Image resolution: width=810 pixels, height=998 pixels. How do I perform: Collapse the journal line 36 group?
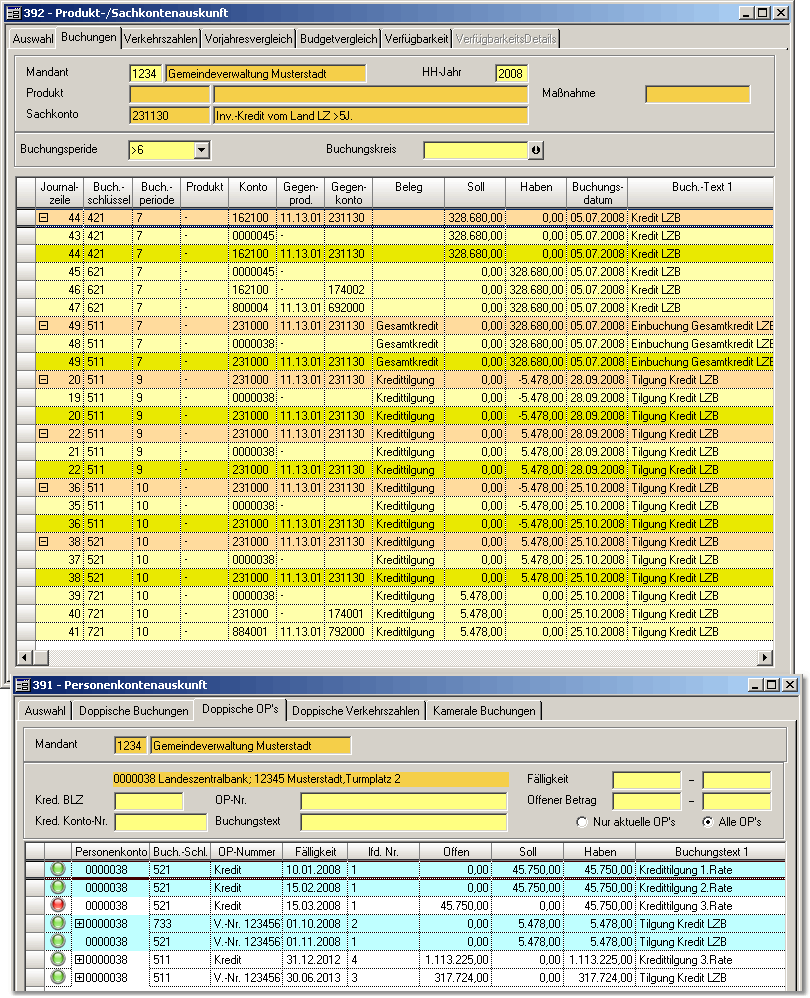44,488
